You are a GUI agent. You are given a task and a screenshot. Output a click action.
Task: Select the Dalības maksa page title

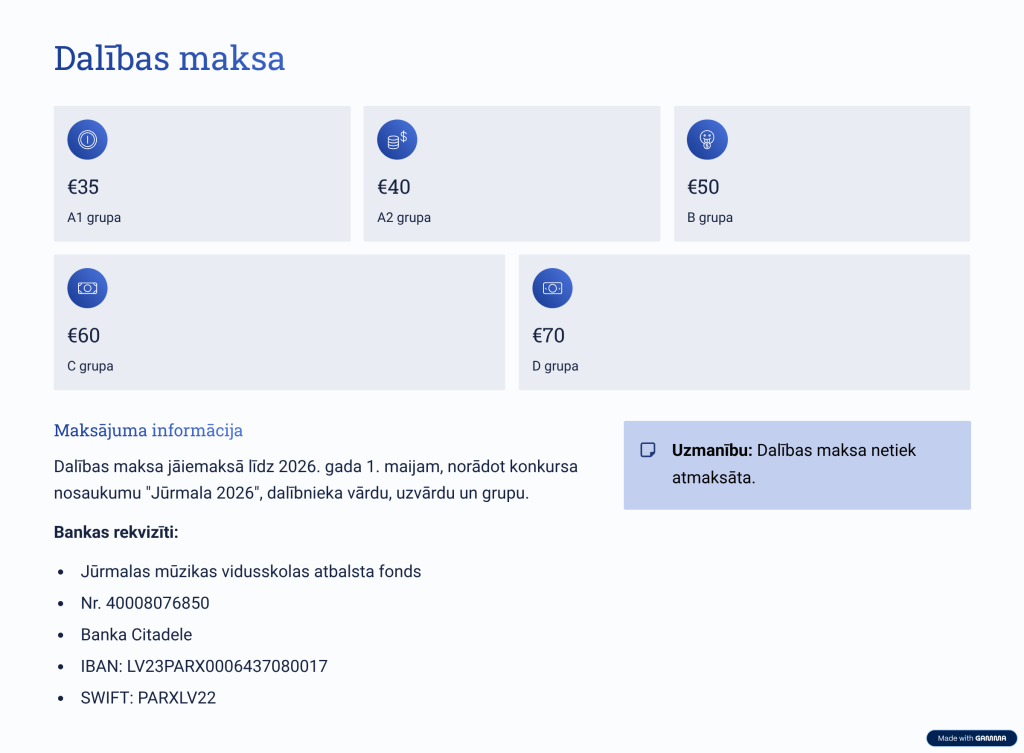(x=169, y=58)
